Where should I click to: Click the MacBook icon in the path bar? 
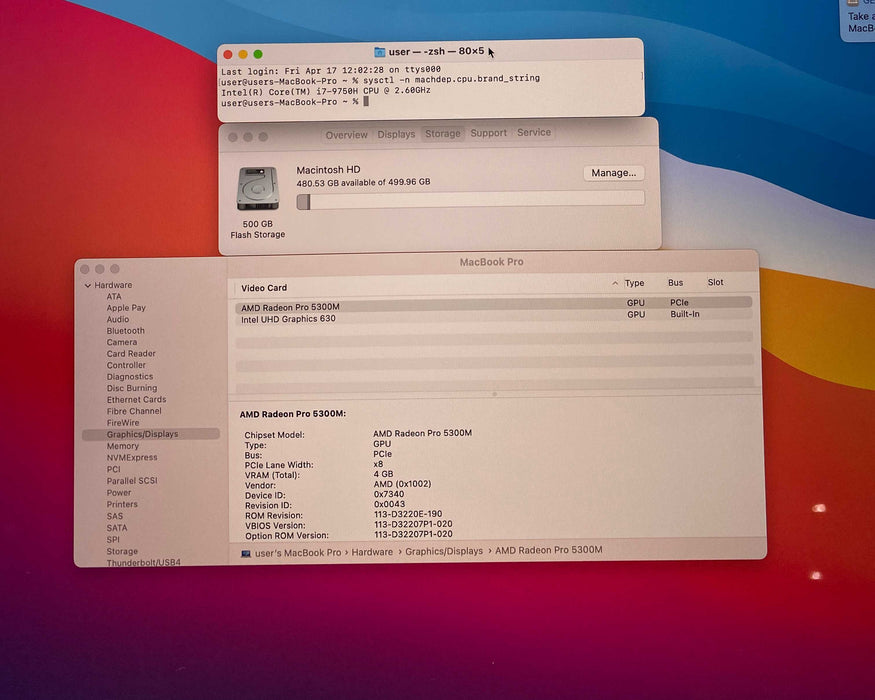[x=246, y=553]
